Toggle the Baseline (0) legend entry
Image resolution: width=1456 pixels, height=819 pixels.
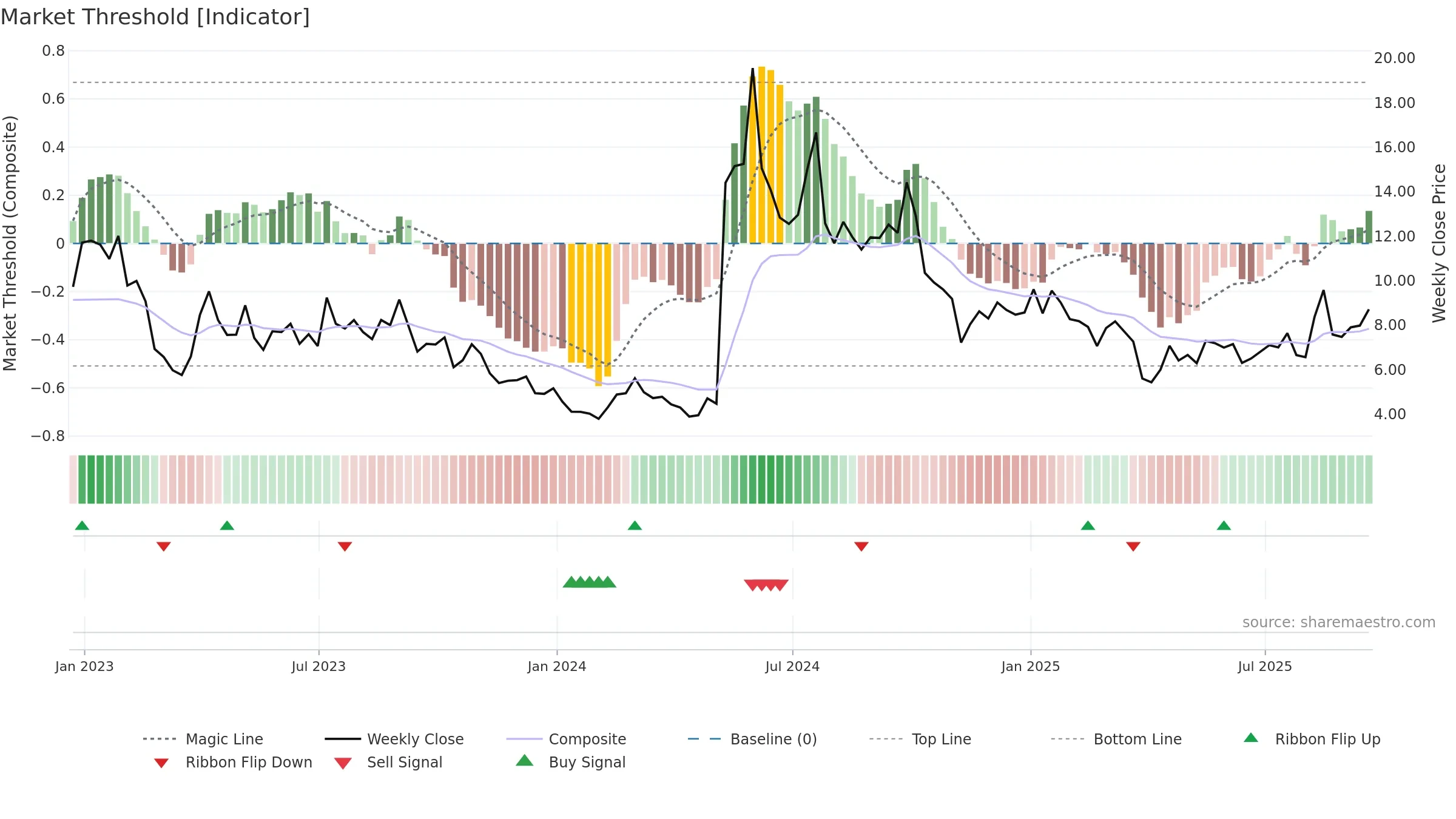[752, 739]
